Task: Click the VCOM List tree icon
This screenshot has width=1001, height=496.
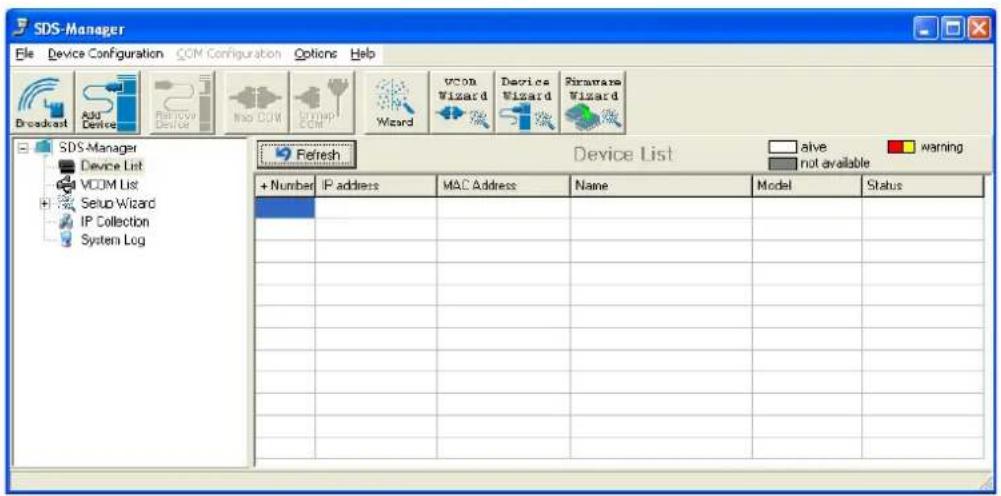Action: tap(66, 185)
